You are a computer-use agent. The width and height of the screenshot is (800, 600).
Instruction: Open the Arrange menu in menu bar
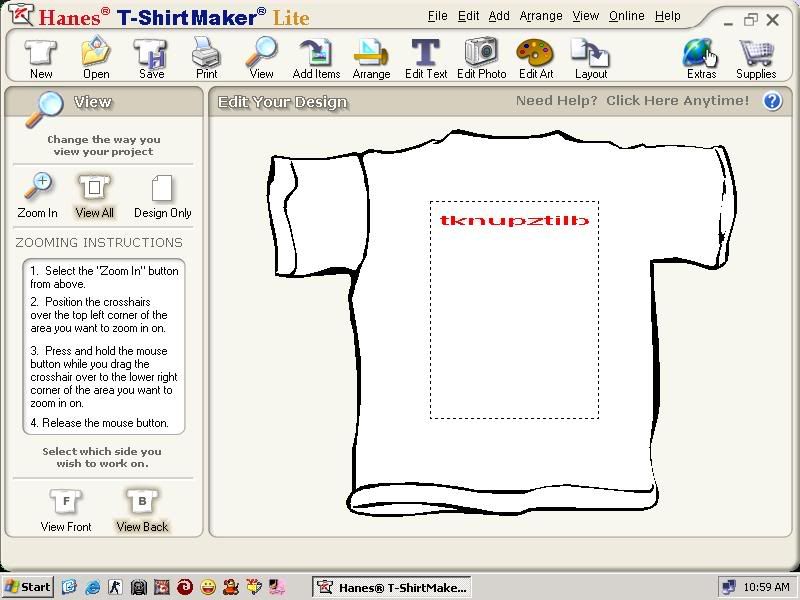point(542,16)
